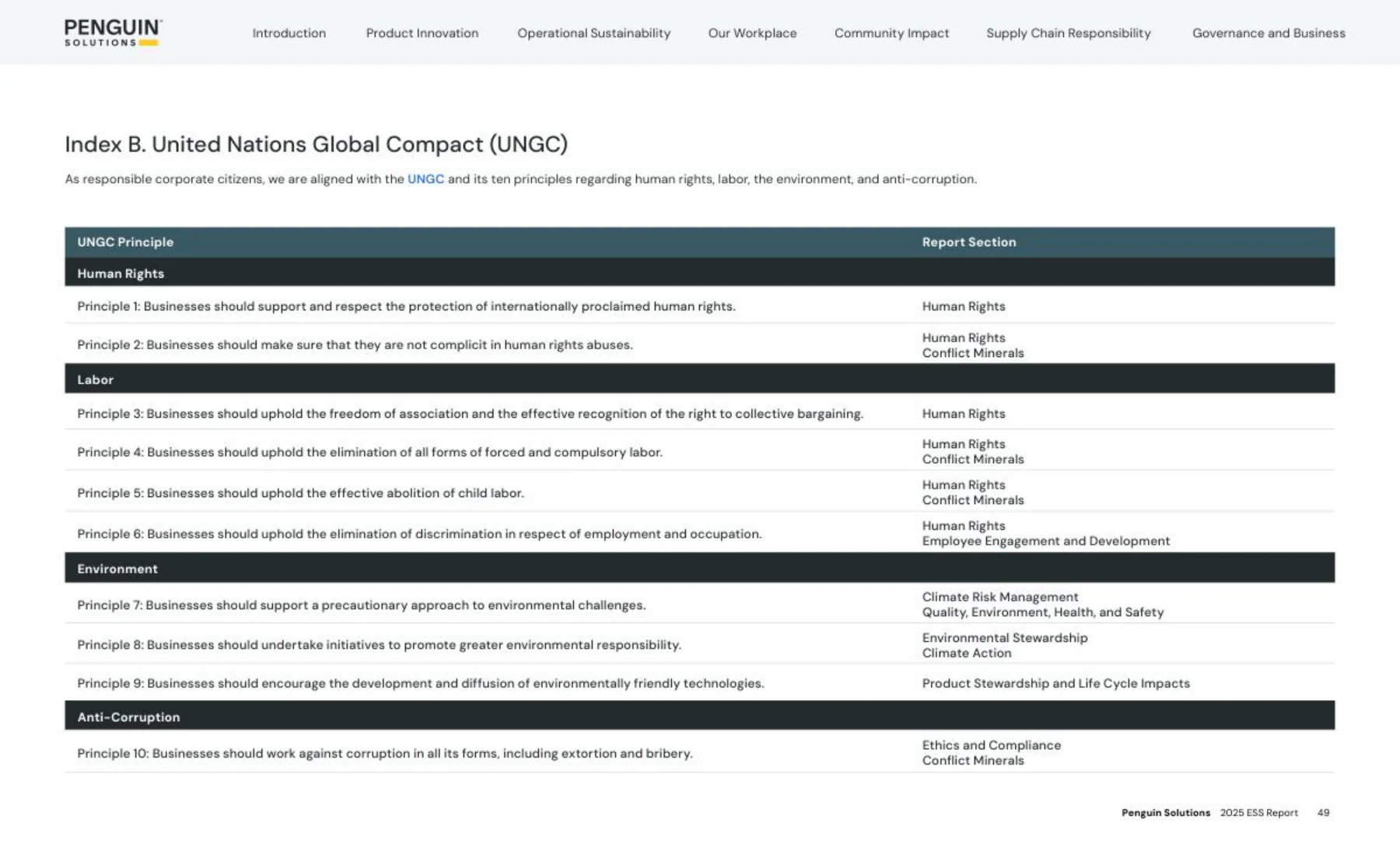Select Principle 10 text on corruption and bribery
Screen dimensions: 1400x851
click(384, 753)
